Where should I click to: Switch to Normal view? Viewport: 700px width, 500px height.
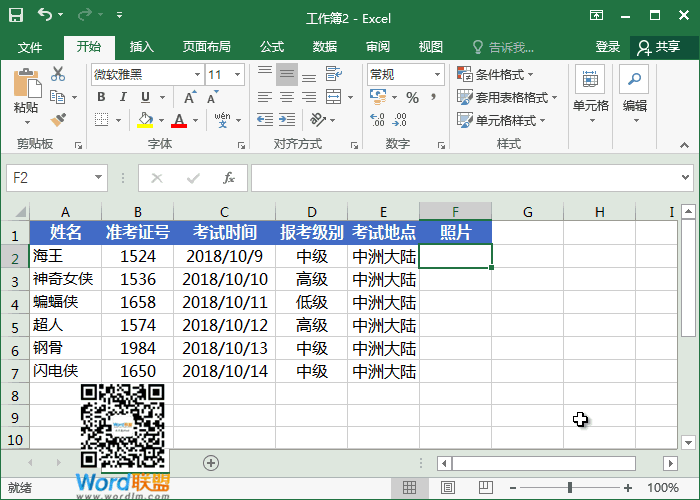[409, 488]
